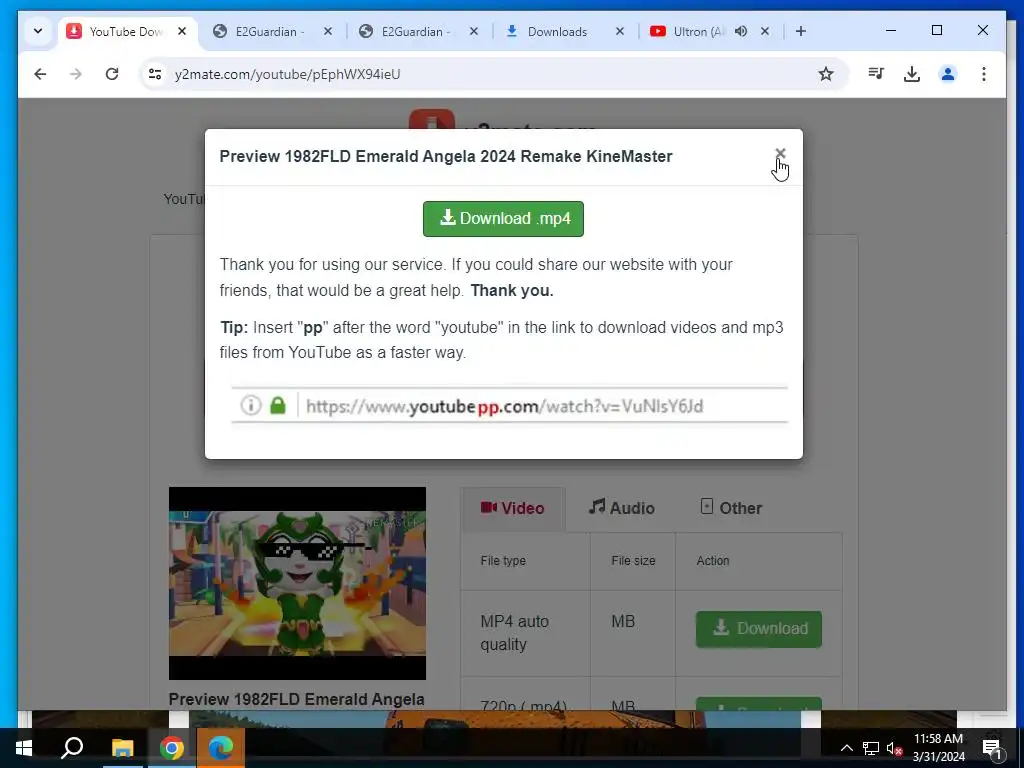
Task: Click the y2mate.com address bar URL
Action: point(287,74)
